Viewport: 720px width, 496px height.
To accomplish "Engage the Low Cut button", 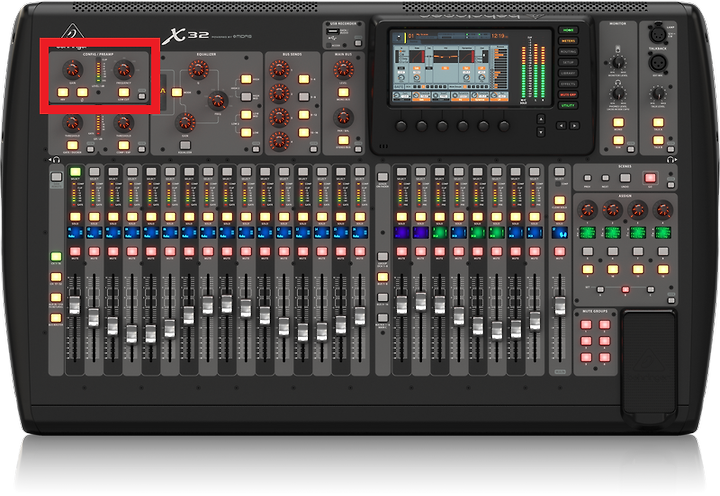I will [x=124, y=92].
